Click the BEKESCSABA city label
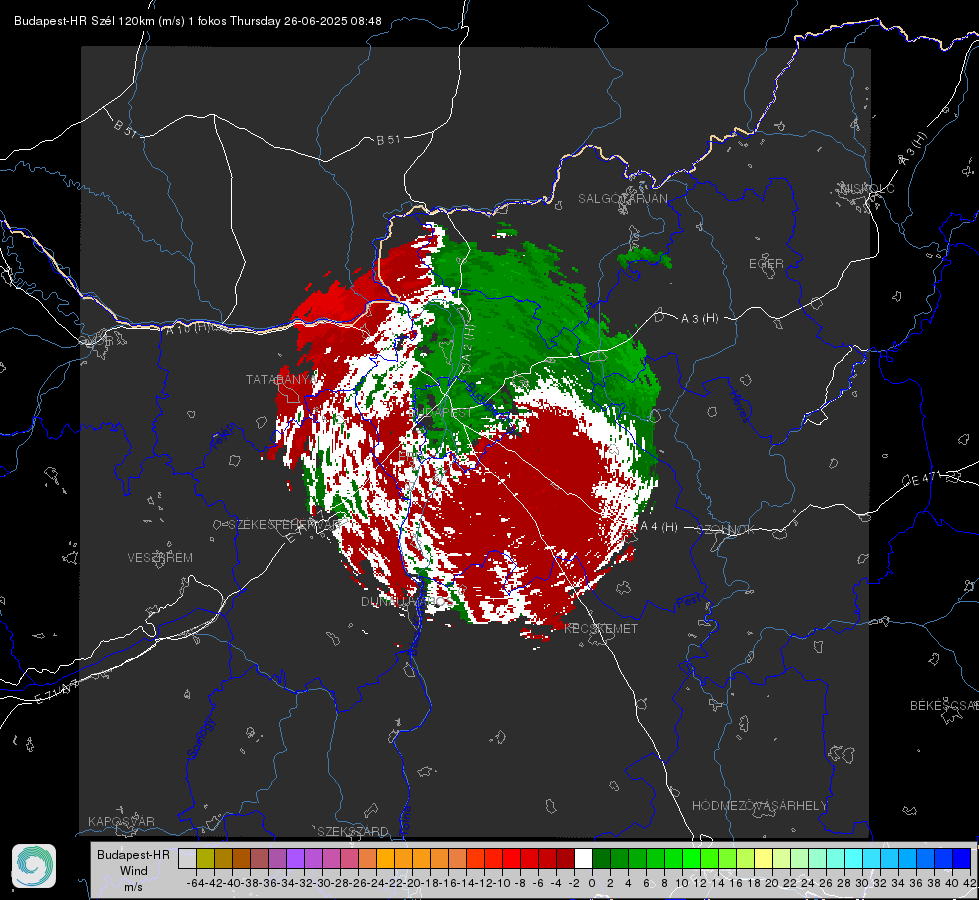 tap(944, 705)
